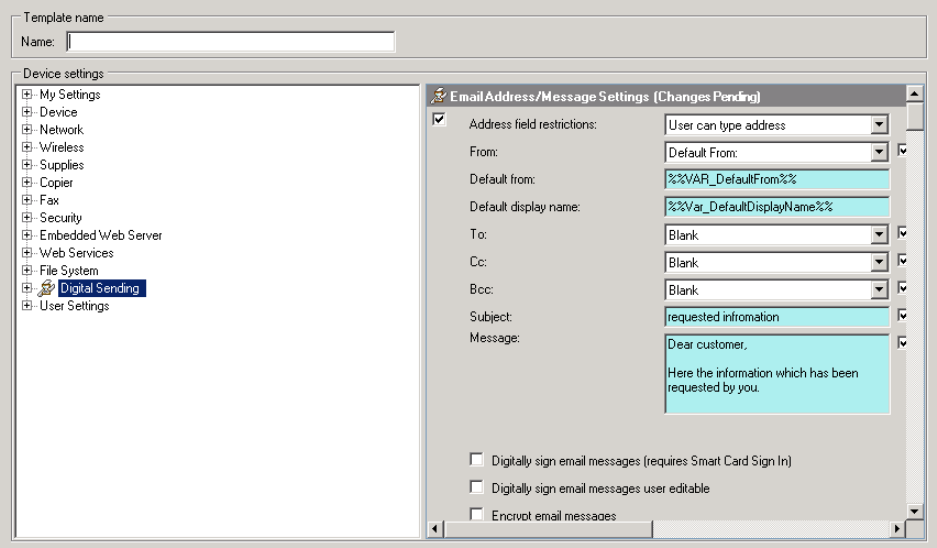Enable Digitally sign email messages user editable
937x548 pixels.
click(x=476, y=487)
